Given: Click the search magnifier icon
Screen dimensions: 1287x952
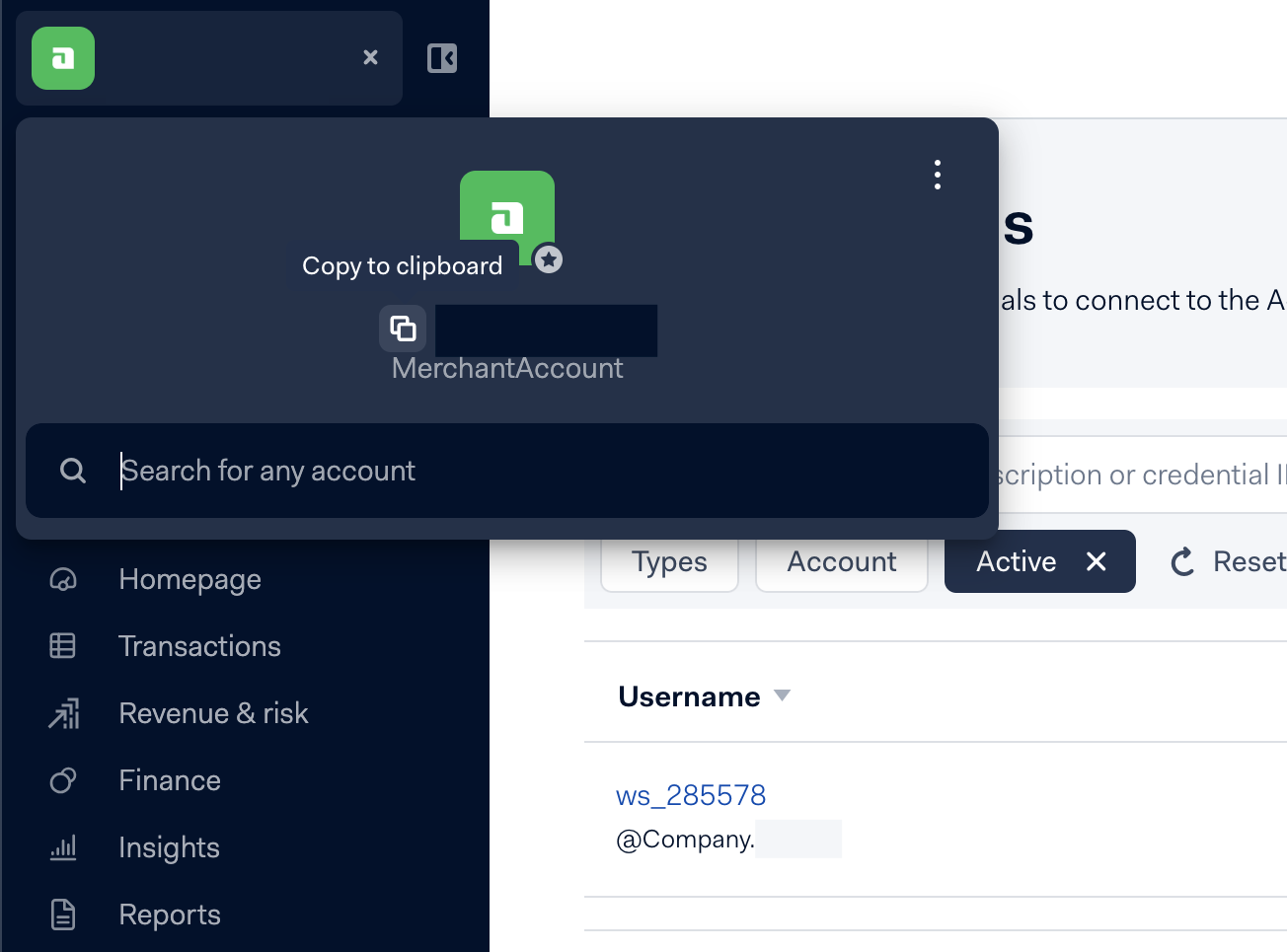Looking at the screenshot, I should click(73, 471).
